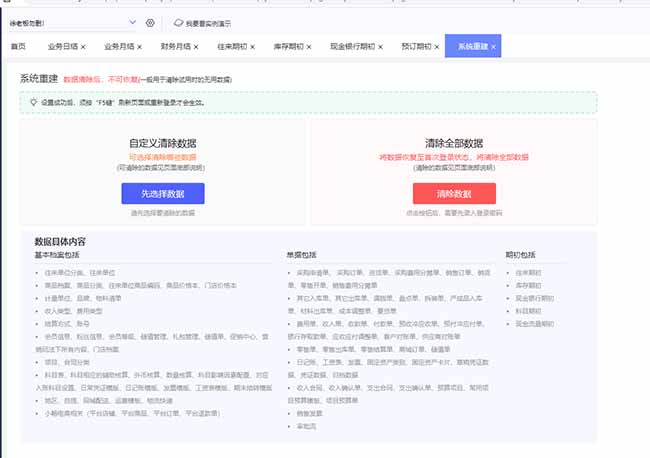Switch to the 首页 tab
This screenshot has width=650, height=458.
pos(18,46)
